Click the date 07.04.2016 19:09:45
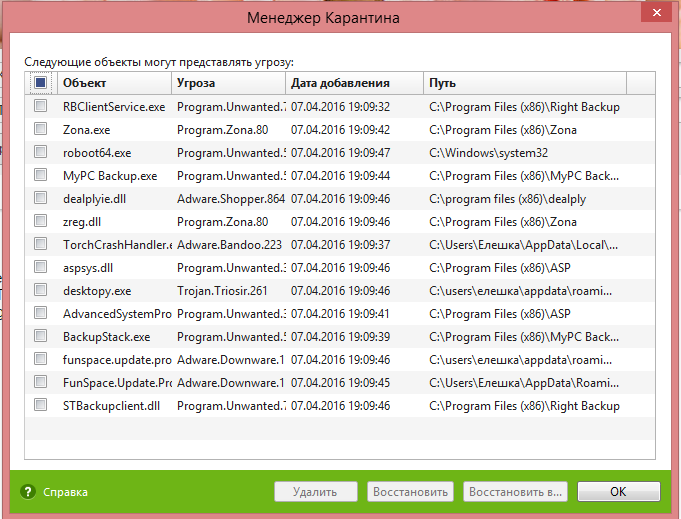The height and width of the screenshot is (519, 681). pyautogui.click(x=340, y=383)
